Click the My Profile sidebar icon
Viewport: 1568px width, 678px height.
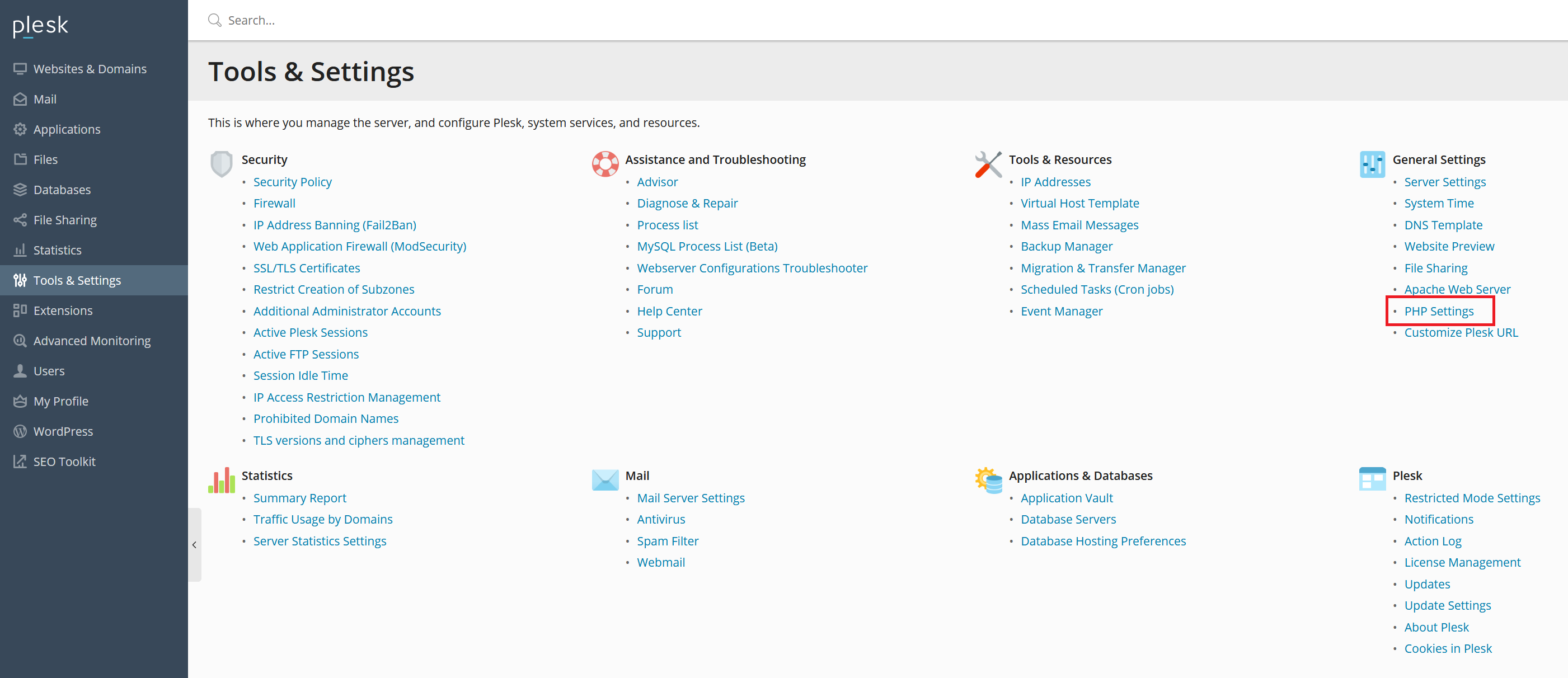coord(20,401)
